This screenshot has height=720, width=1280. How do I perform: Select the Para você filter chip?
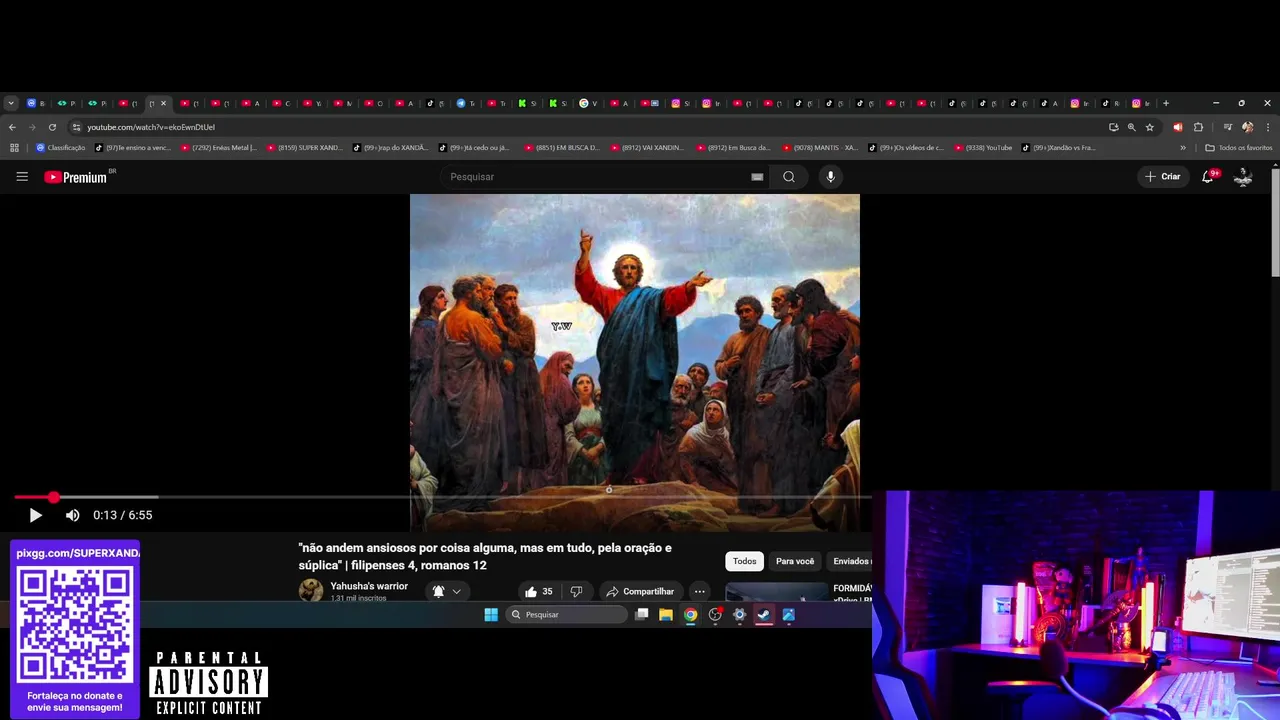pos(795,561)
